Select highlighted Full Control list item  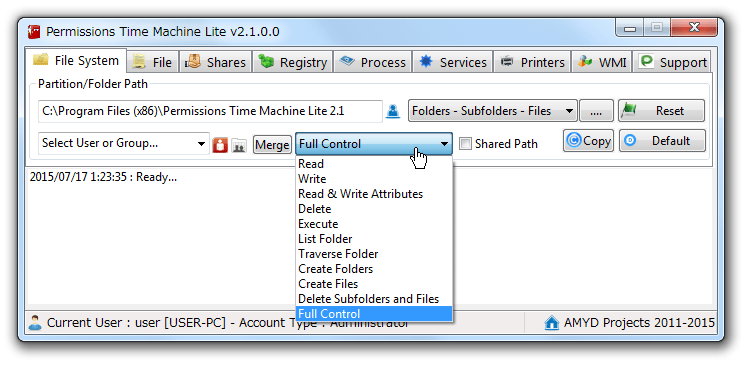pyautogui.click(x=373, y=314)
